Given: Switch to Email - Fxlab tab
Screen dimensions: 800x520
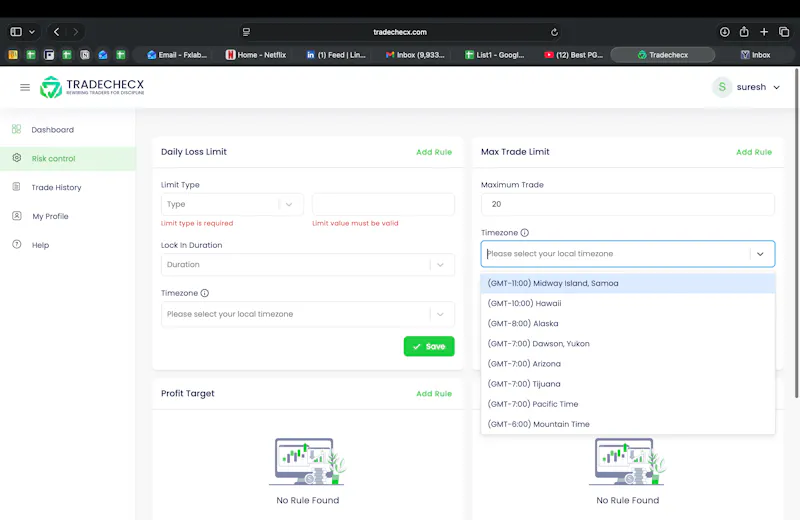Looking at the screenshot, I should click(x=177, y=55).
